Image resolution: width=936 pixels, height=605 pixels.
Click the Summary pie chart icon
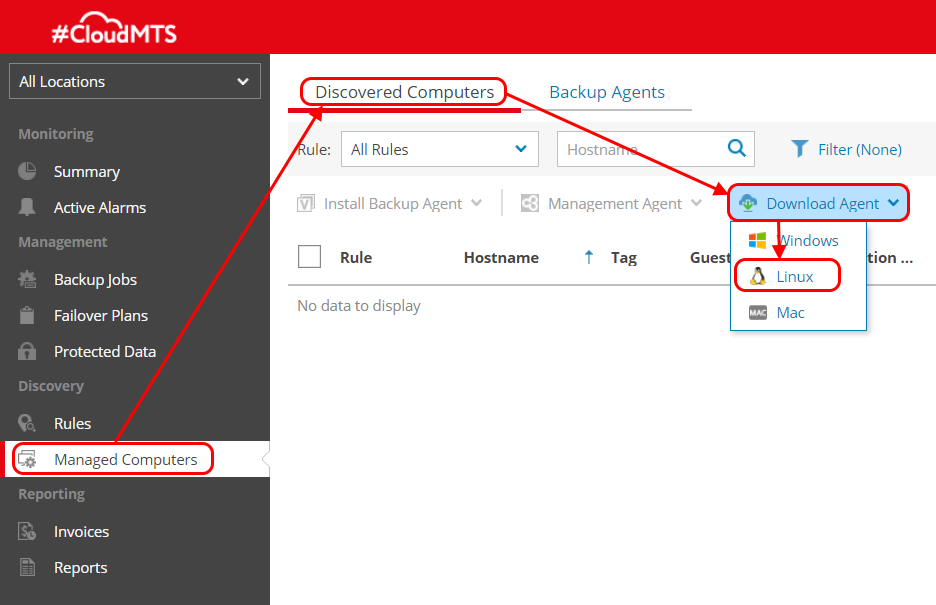click(27, 171)
